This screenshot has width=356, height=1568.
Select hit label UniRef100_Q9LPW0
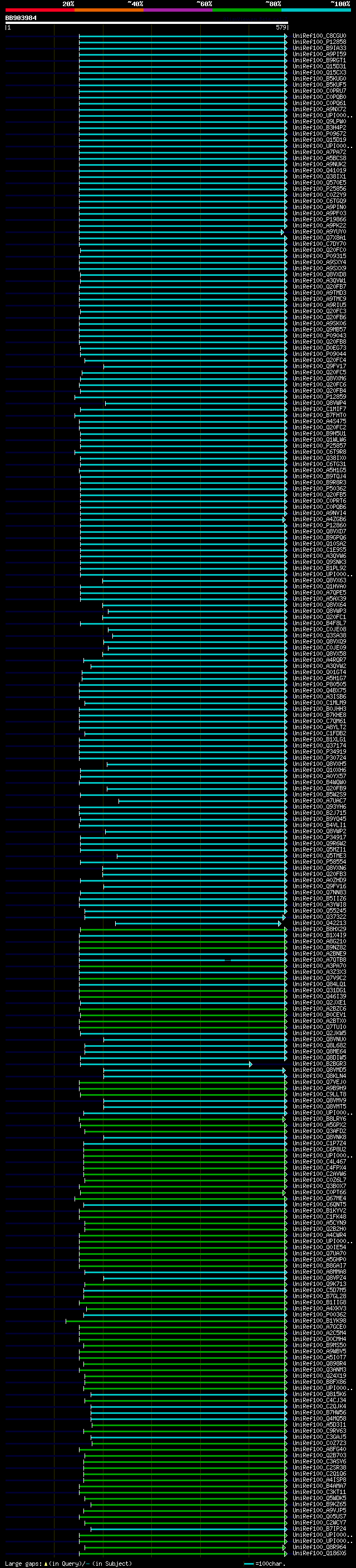point(319,122)
